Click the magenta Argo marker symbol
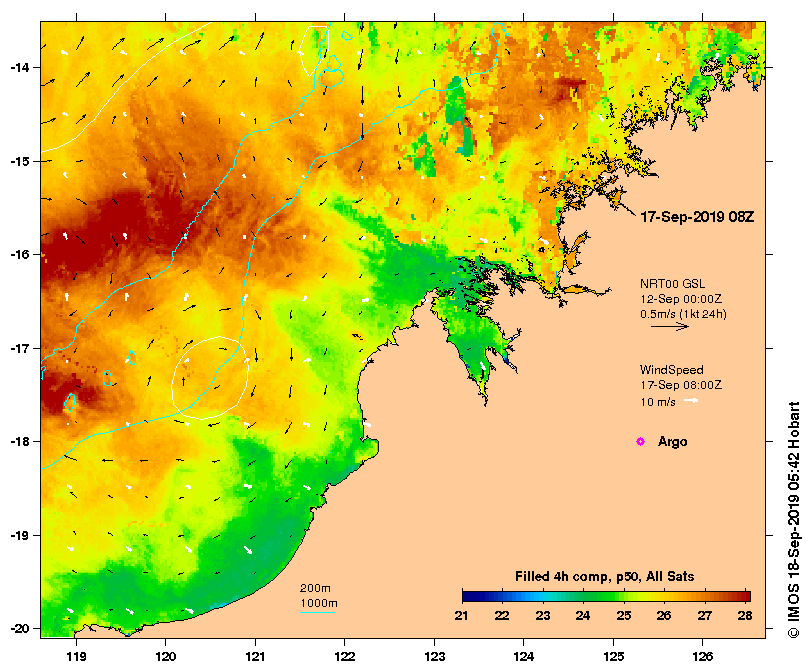 pos(640,441)
